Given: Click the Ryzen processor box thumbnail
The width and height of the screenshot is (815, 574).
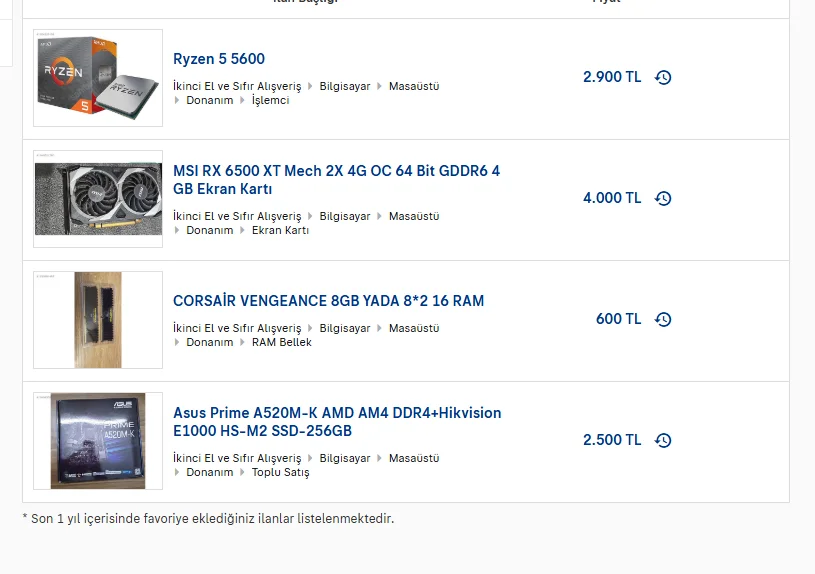Looking at the screenshot, I should (97, 78).
